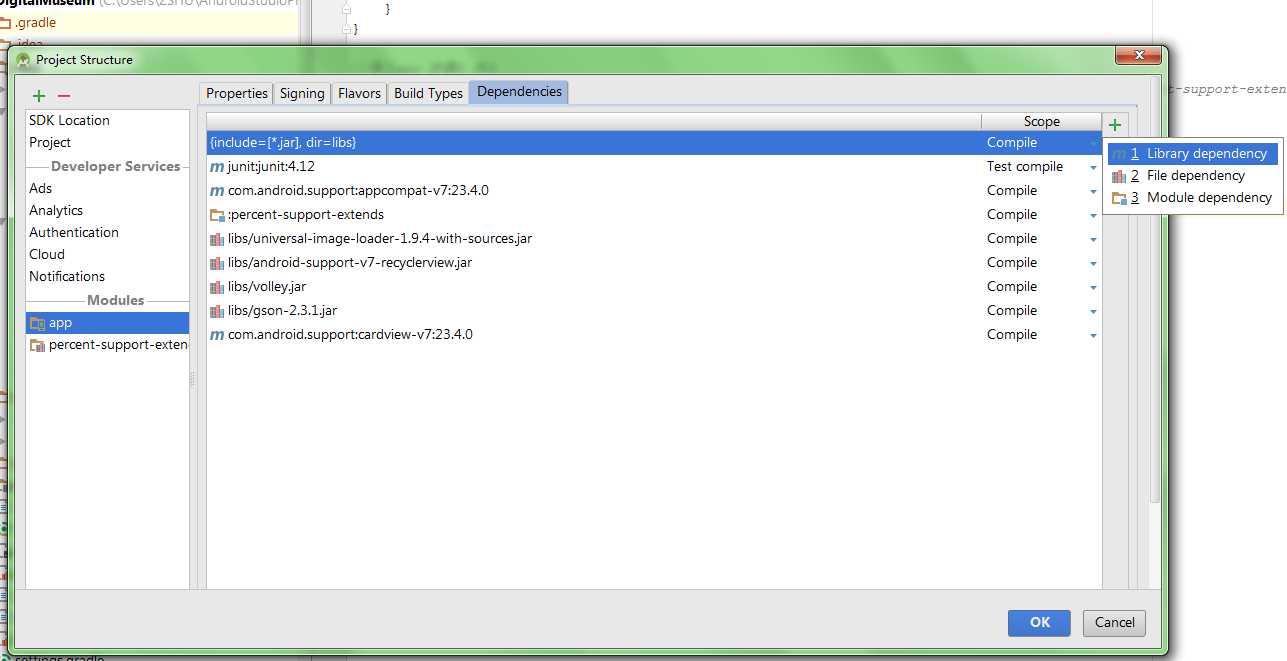
Task: Click the cardview-v7 maven library icon
Action: 217,335
